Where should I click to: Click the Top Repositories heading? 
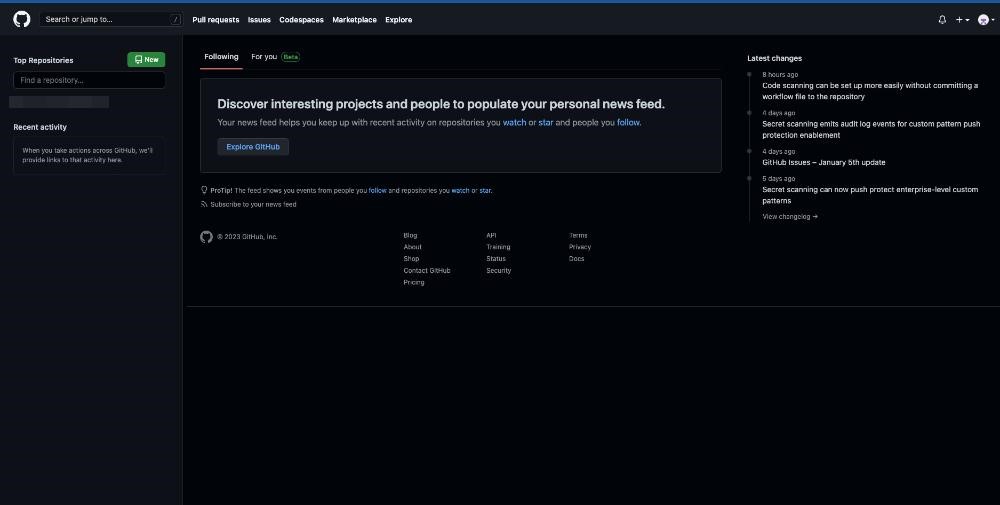[x=43, y=61]
